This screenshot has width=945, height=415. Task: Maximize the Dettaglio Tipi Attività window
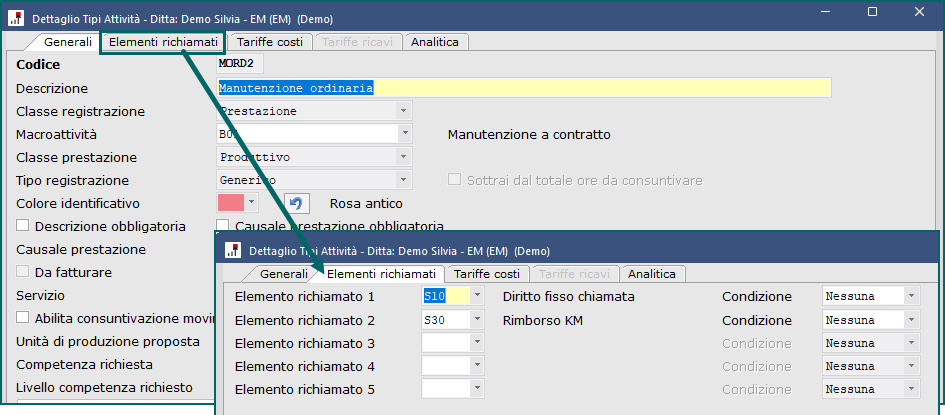tap(872, 12)
